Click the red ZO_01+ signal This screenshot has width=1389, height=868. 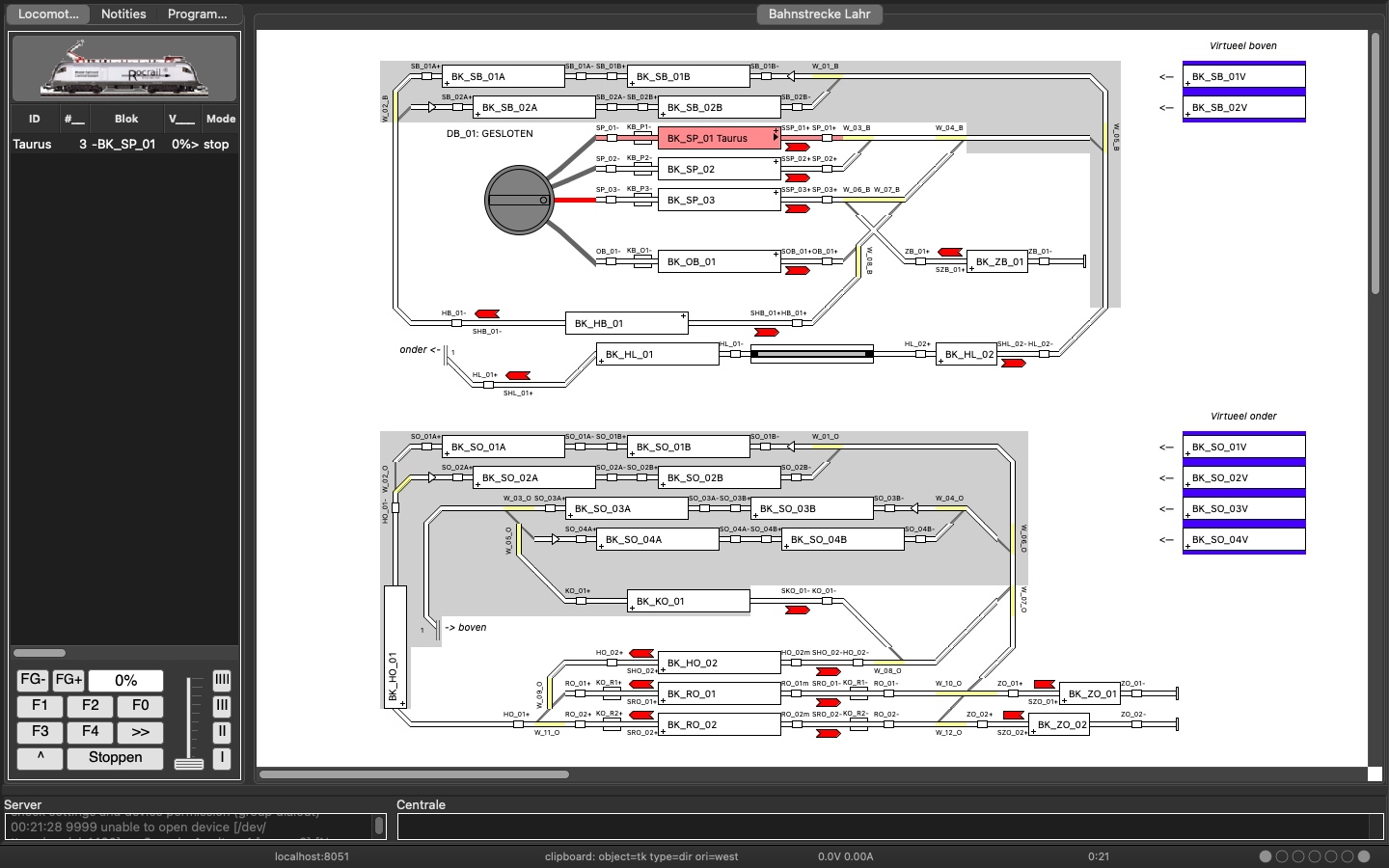(x=1045, y=684)
